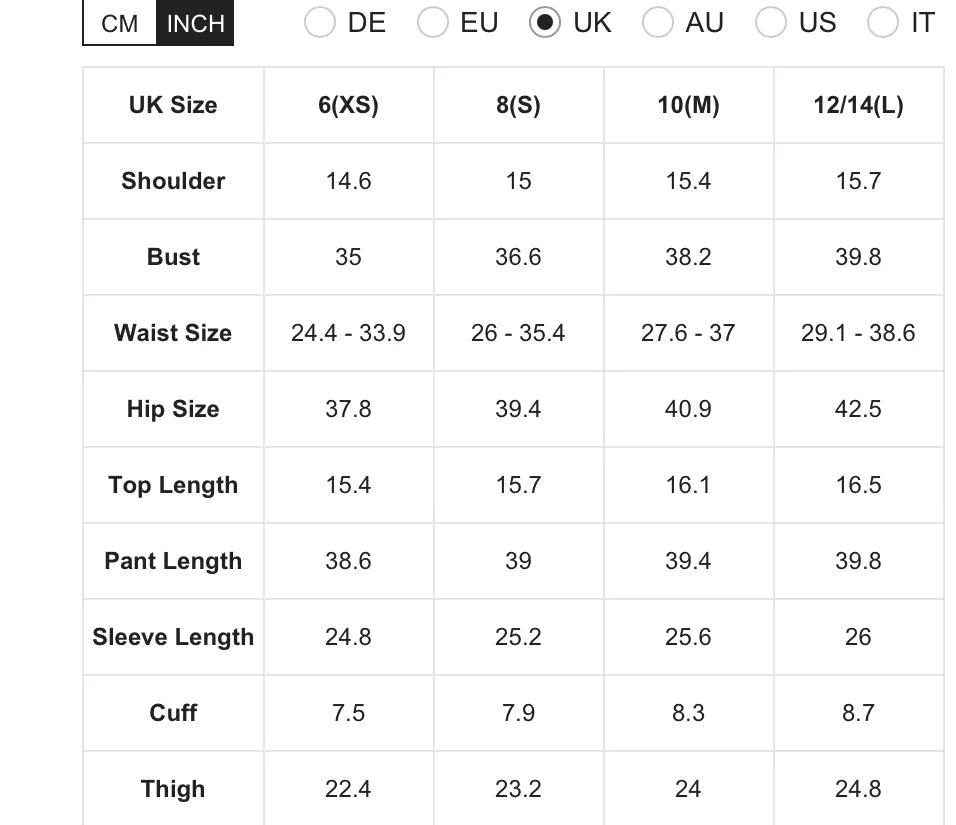Click the 10(M) column header

click(688, 105)
